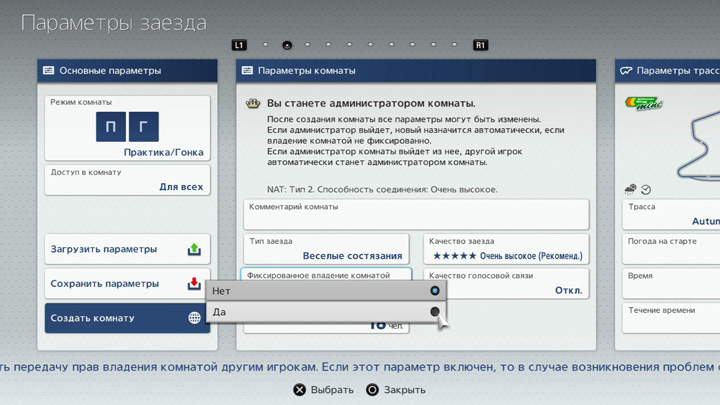Viewport: 720px width, 405px height.
Task: Click the upload icon beside Загрузить параметры
Action: 194,250
